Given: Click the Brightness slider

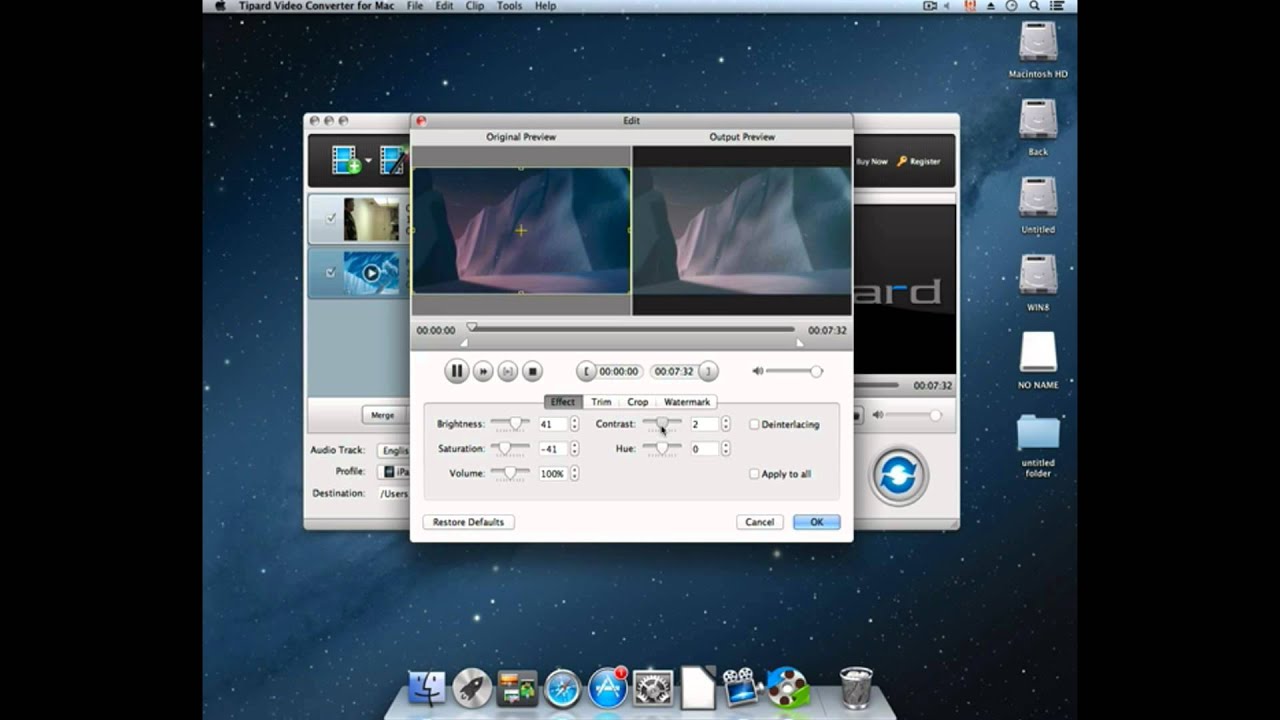Looking at the screenshot, I should click(510, 424).
